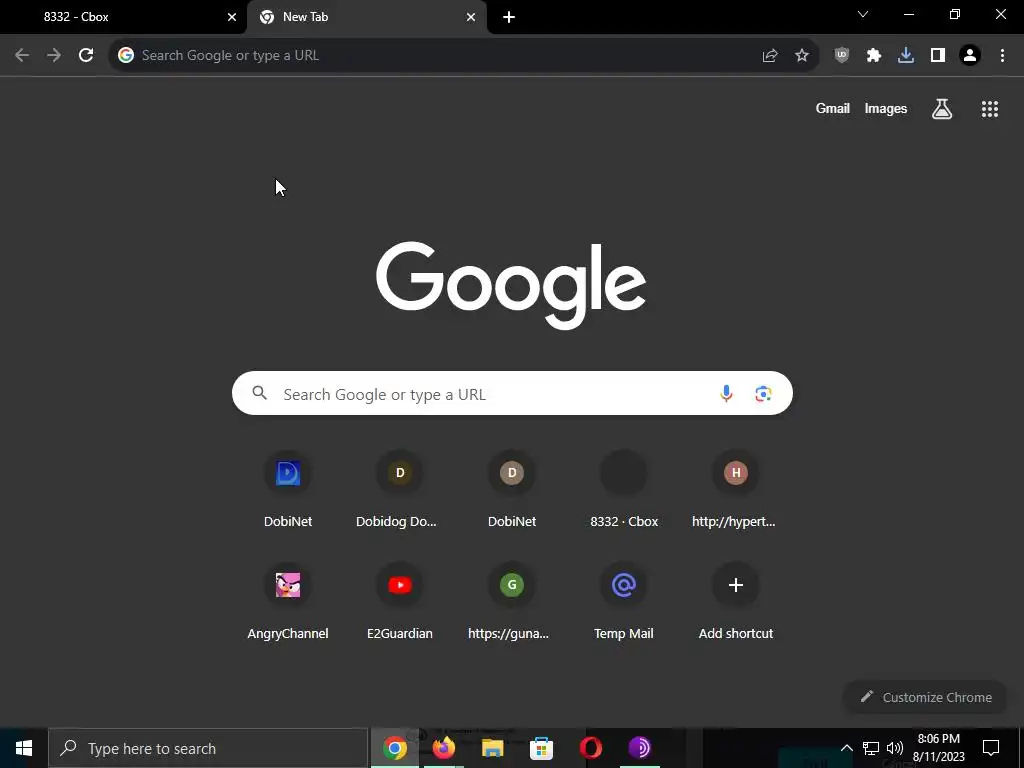Open the http://hypert... shortcut
This screenshot has height=768, width=1024.
coord(735,490)
